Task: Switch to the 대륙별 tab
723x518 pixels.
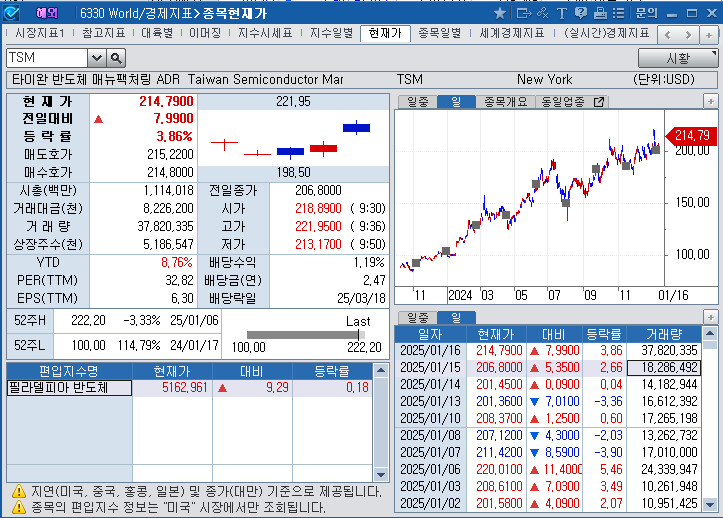Action: [x=157, y=33]
